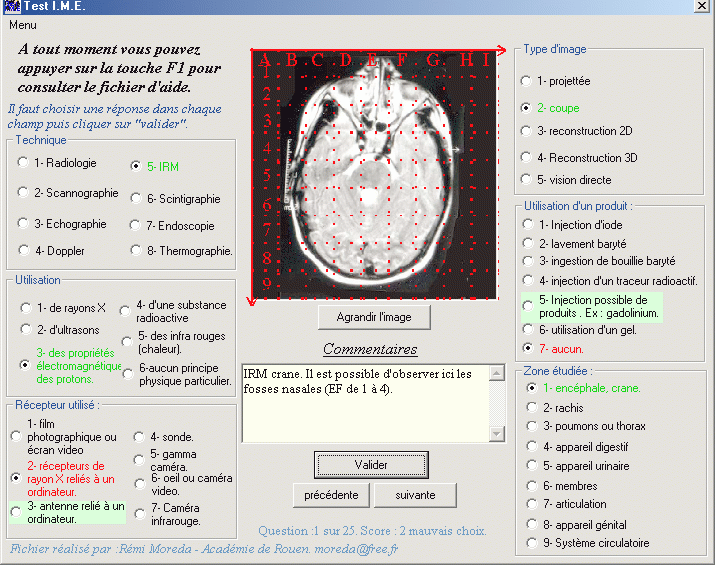This screenshot has height=565, width=715.
Task: Go to next question with suivante
Action: coord(415,495)
